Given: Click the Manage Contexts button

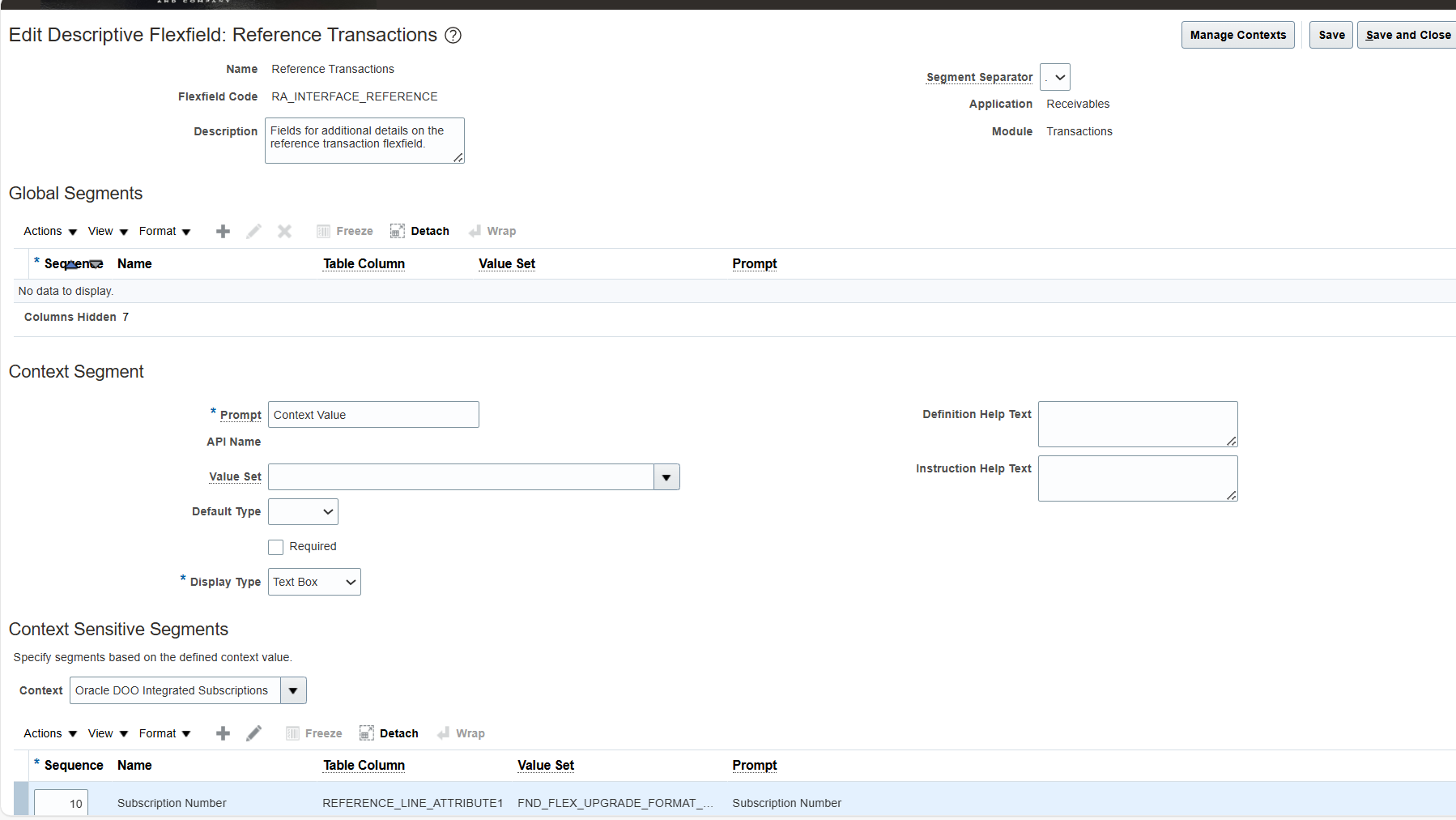Looking at the screenshot, I should (x=1238, y=36).
